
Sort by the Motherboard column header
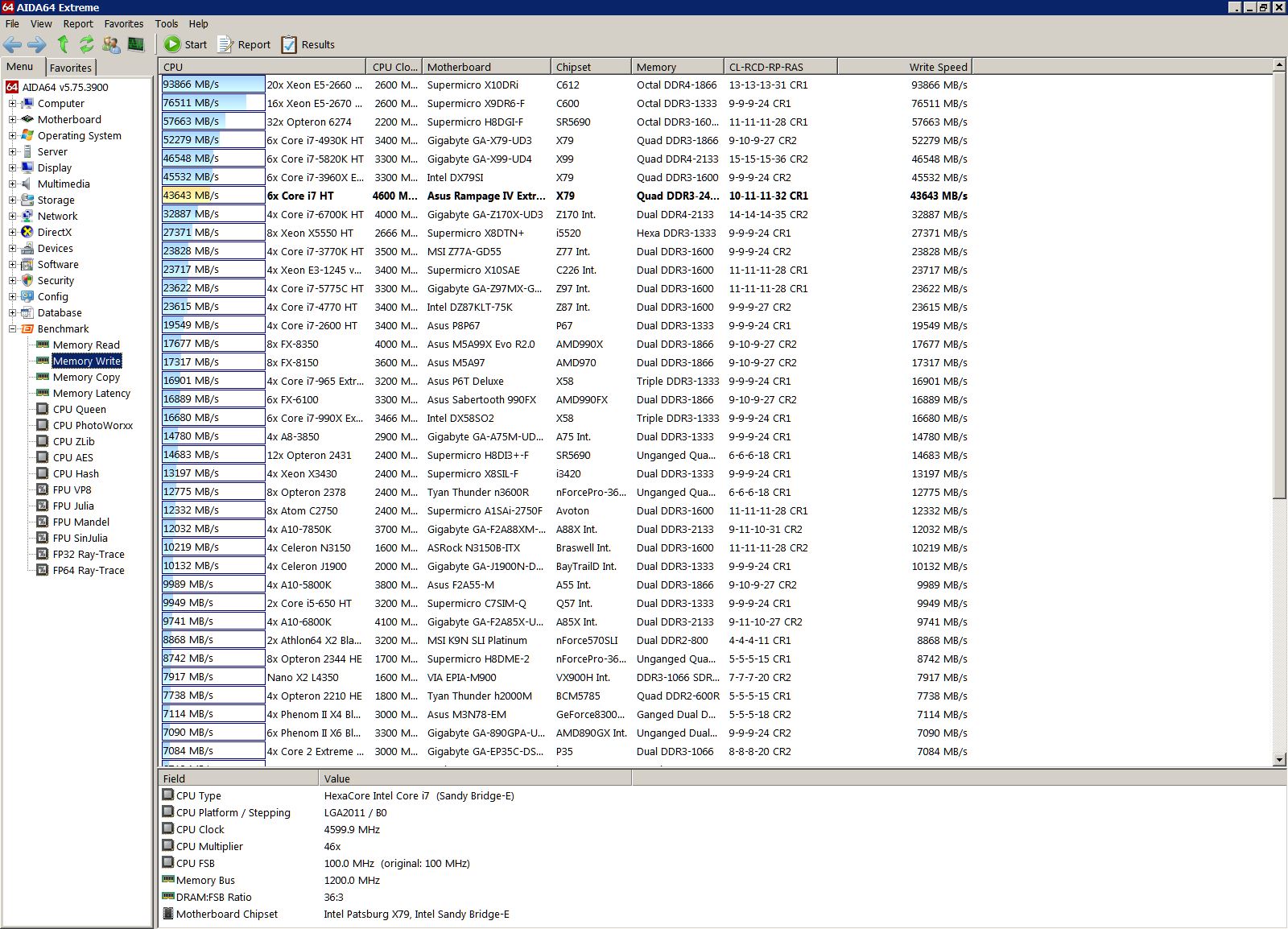coord(486,67)
